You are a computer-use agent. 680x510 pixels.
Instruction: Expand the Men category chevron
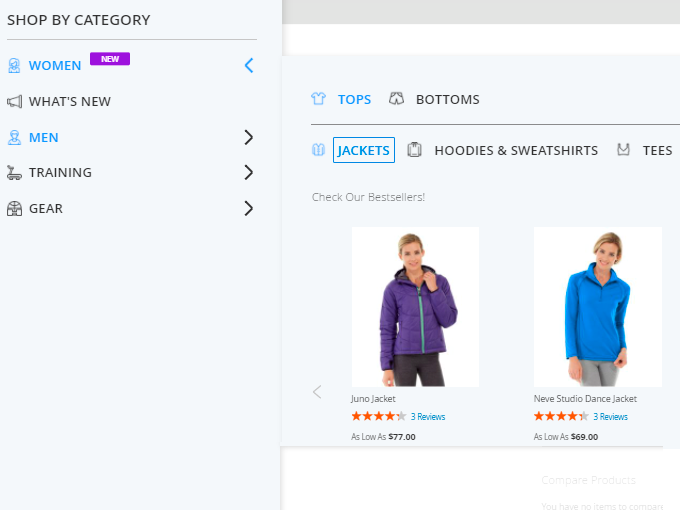pyautogui.click(x=249, y=137)
